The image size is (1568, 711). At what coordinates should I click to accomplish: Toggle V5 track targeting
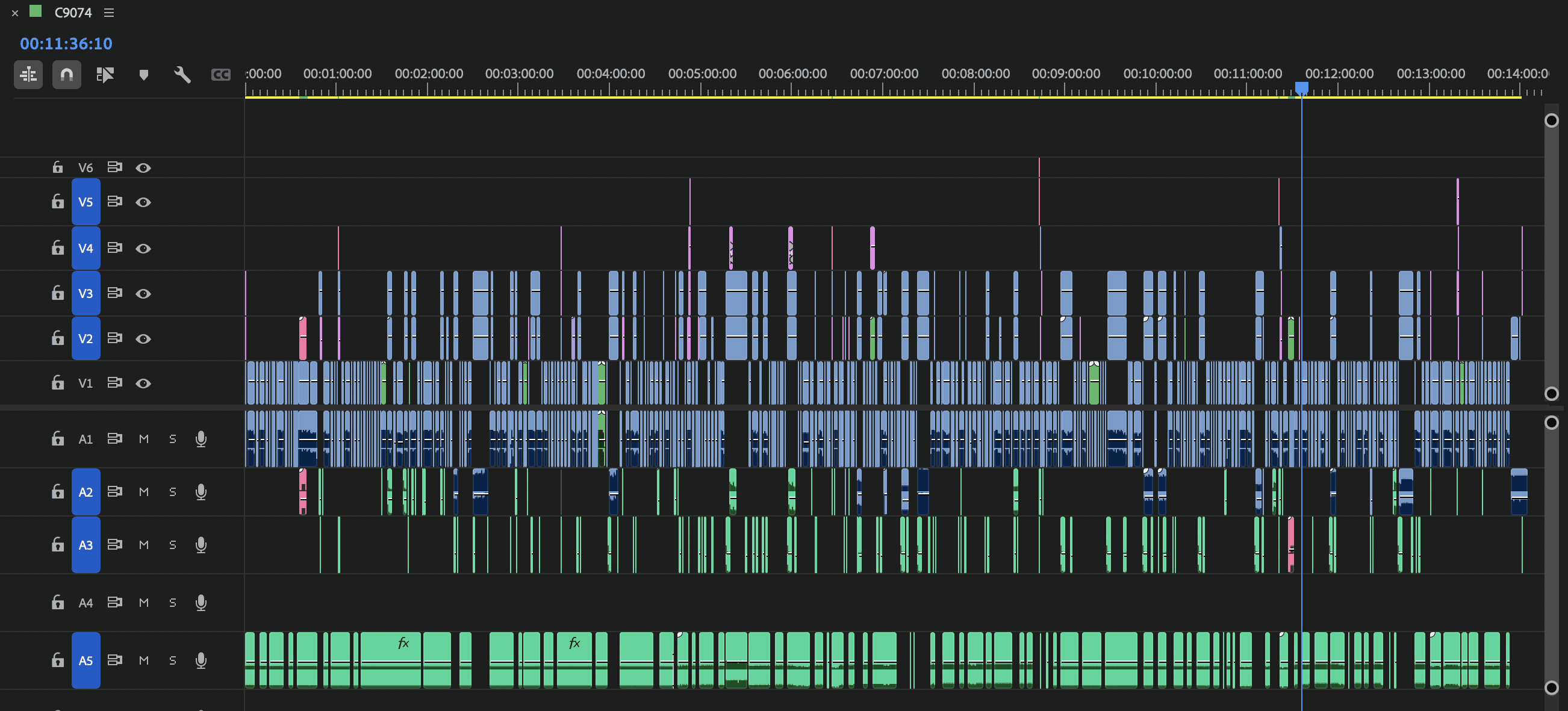pyautogui.click(x=86, y=202)
